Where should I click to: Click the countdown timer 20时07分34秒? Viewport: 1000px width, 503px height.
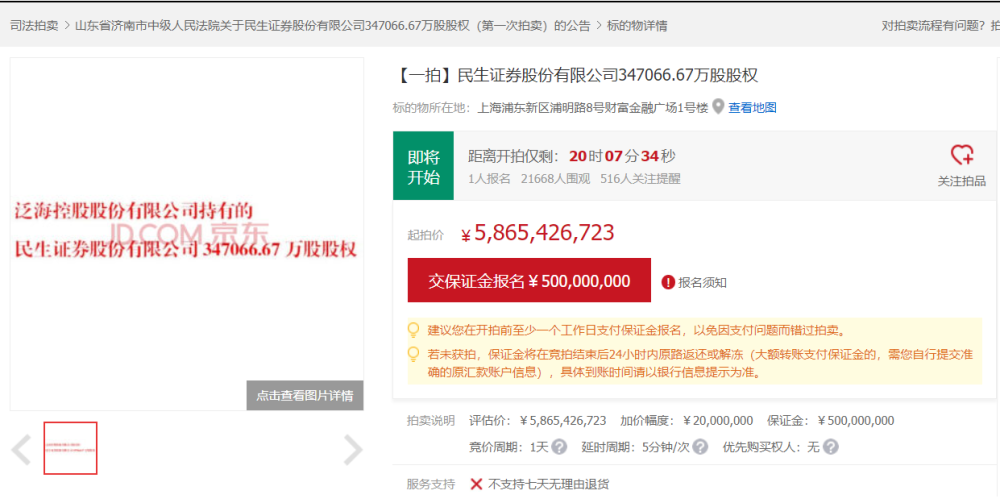tap(622, 156)
